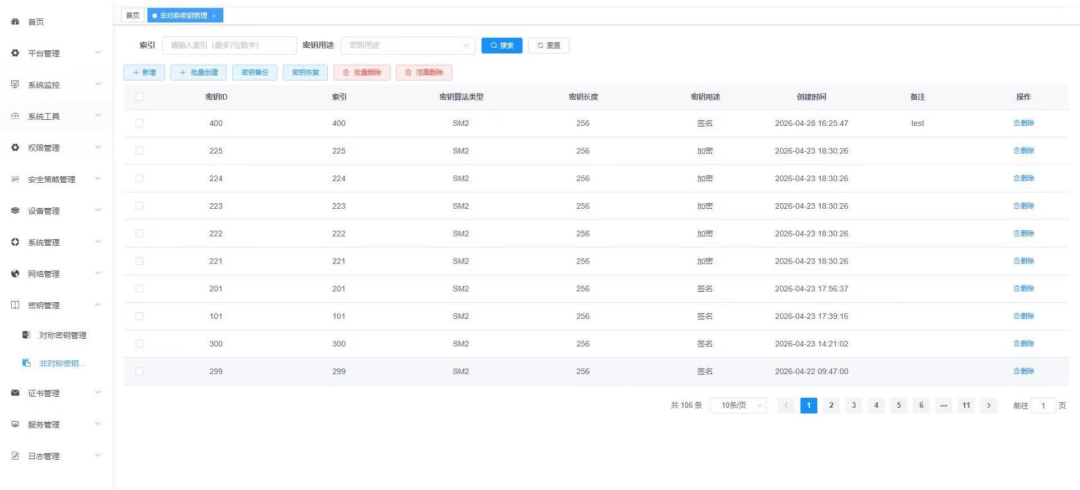
Task: Click timestamp 2026-04-22 09:47:00
Action: pos(811,371)
